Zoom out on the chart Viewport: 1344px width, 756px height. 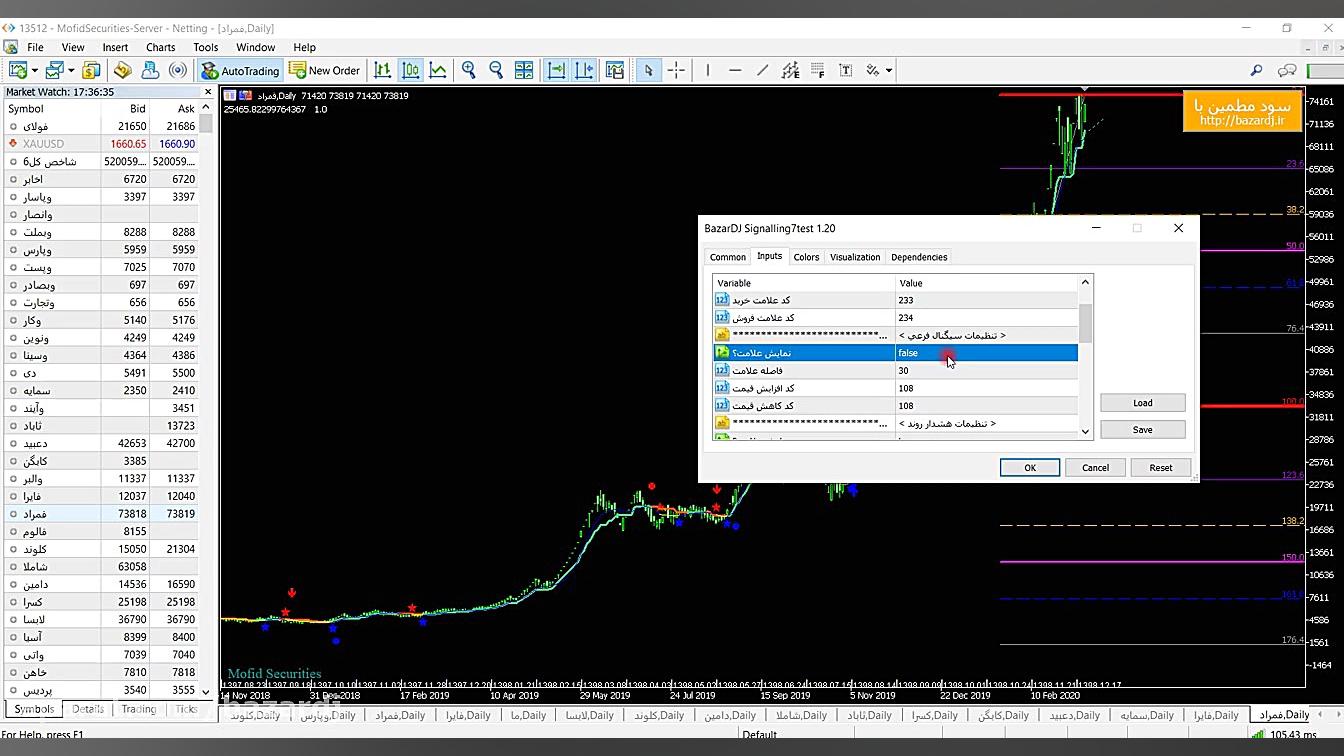pyautogui.click(x=496, y=70)
